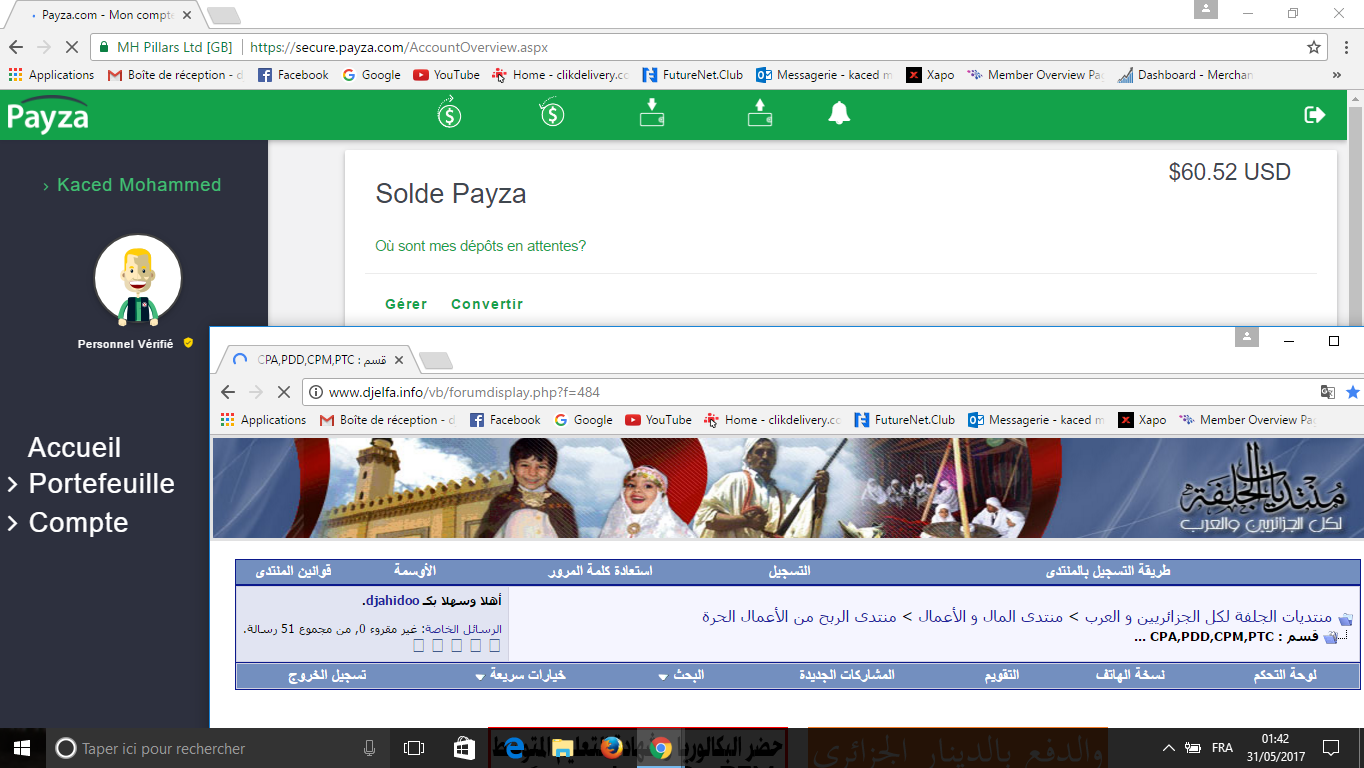Click the logout icon in Payza header
Screen dimensions: 1364x768
(x=1315, y=115)
